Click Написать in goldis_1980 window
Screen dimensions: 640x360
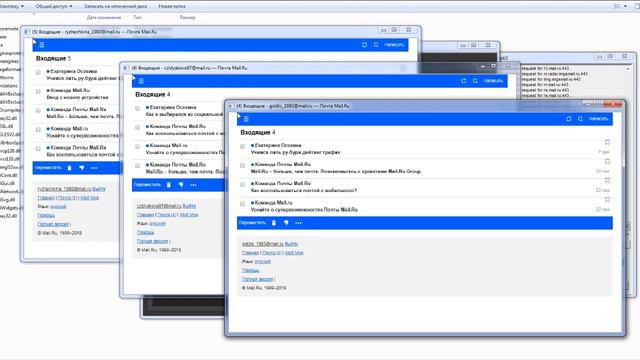(x=598, y=119)
